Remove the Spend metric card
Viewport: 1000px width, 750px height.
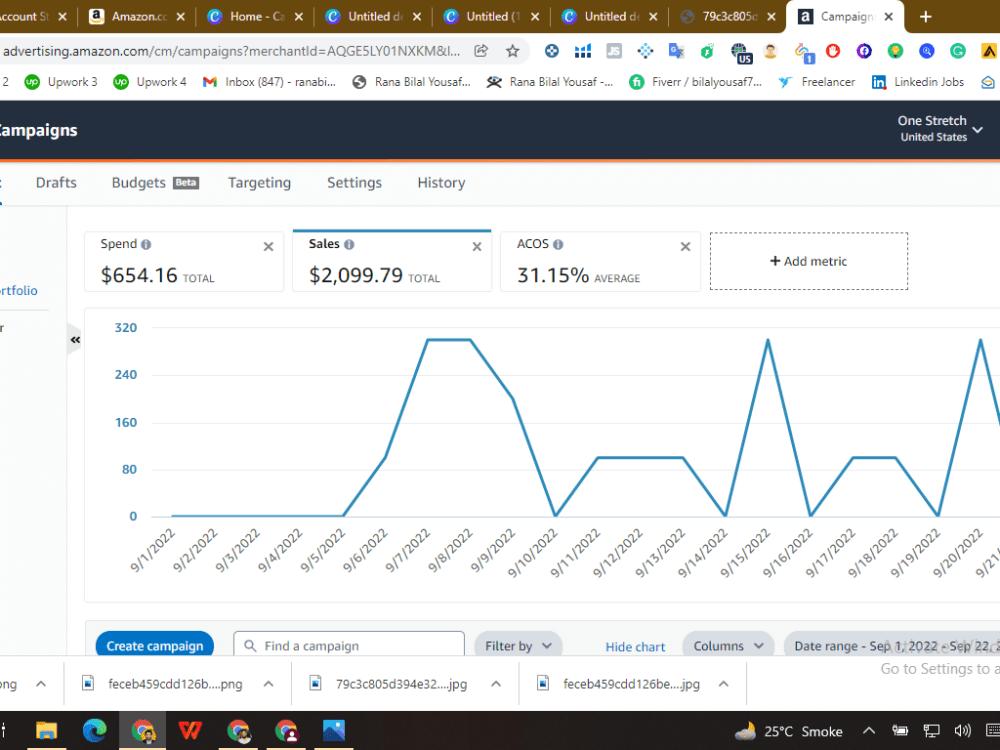point(268,247)
